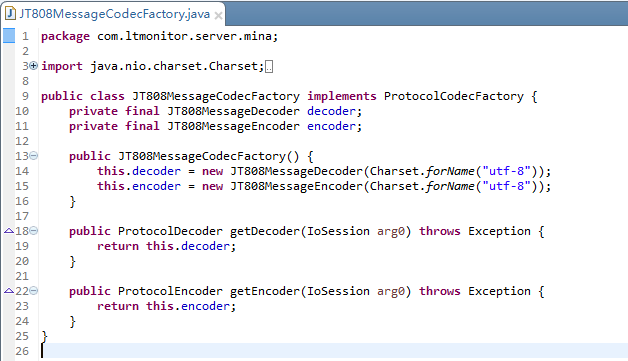The width and height of the screenshot is (628, 361).
Task: Click the override marker on line 22
Action: [9, 291]
